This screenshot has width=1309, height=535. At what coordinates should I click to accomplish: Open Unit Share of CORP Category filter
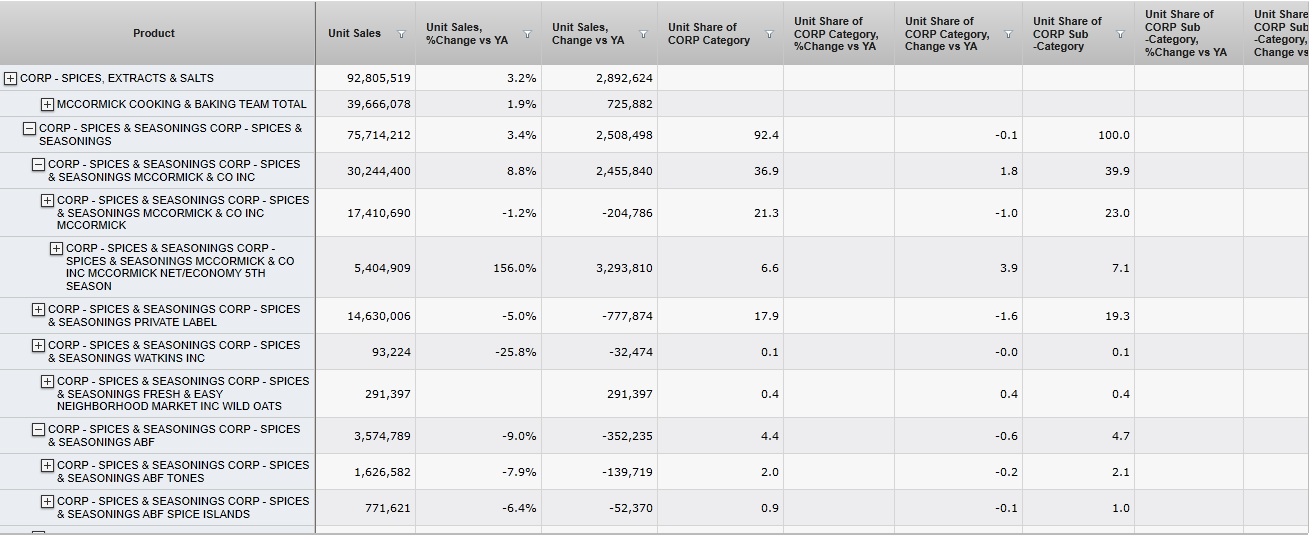[770, 34]
